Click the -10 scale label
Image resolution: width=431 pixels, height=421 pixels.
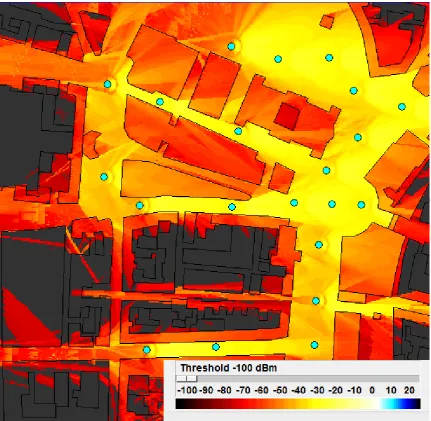click(x=355, y=390)
